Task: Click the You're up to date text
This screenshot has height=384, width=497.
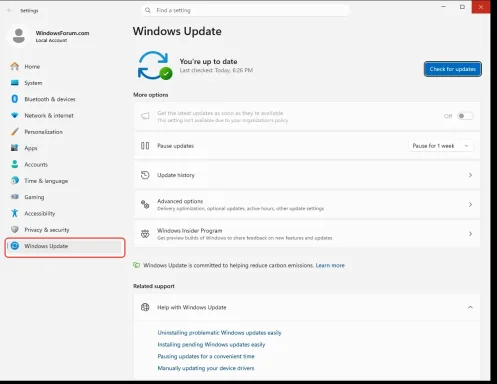Action: tap(208, 61)
